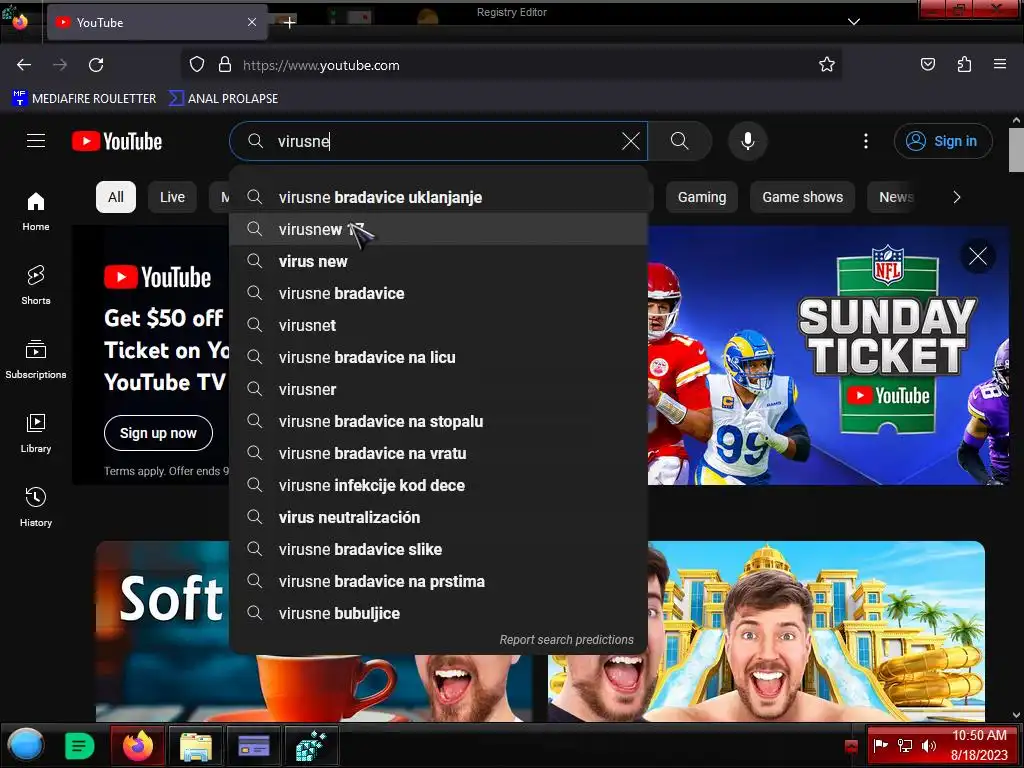The height and width of the screenshot is (768, 1024).
Task: Clear the search text with the X
Action: point(630,141)
